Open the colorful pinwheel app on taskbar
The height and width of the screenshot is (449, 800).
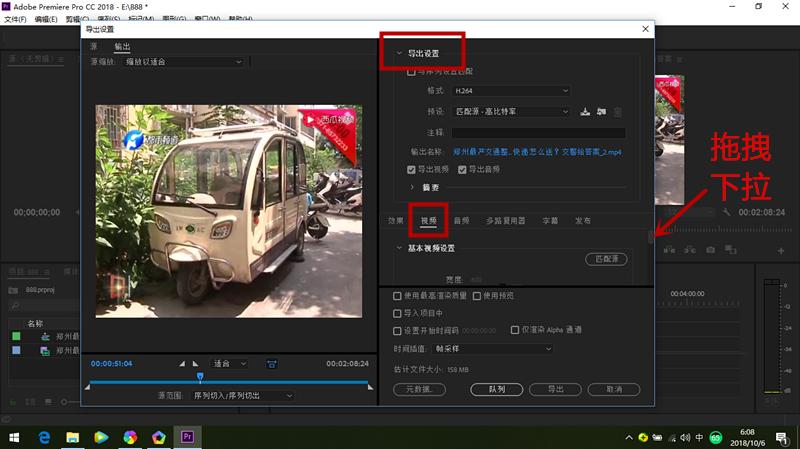coord(130,437)
